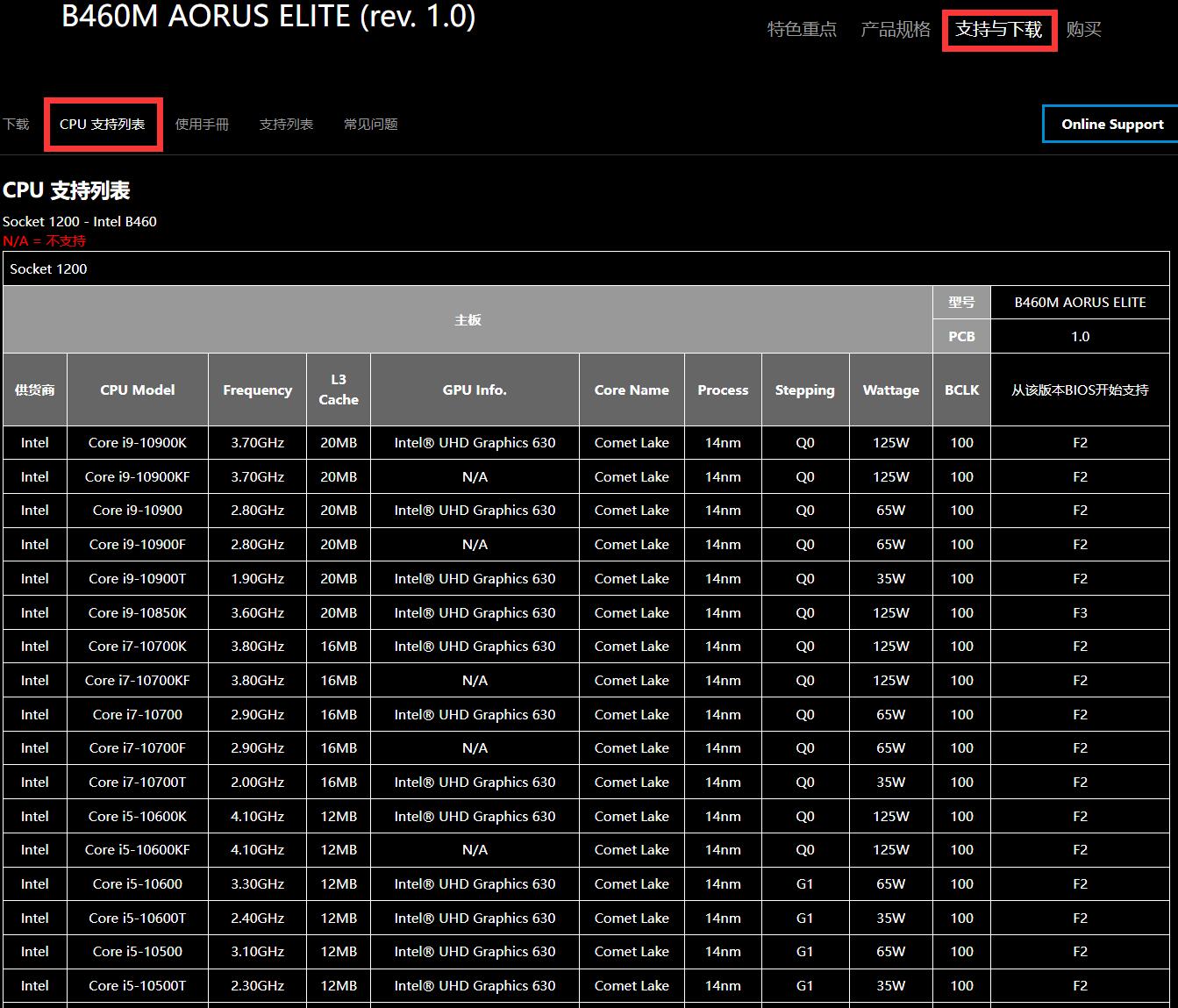Image resolution: width=1178 pixels, height=1008 pixels.
Task: Click the F3 BIOS version cell
Action: click(1080, 613)
